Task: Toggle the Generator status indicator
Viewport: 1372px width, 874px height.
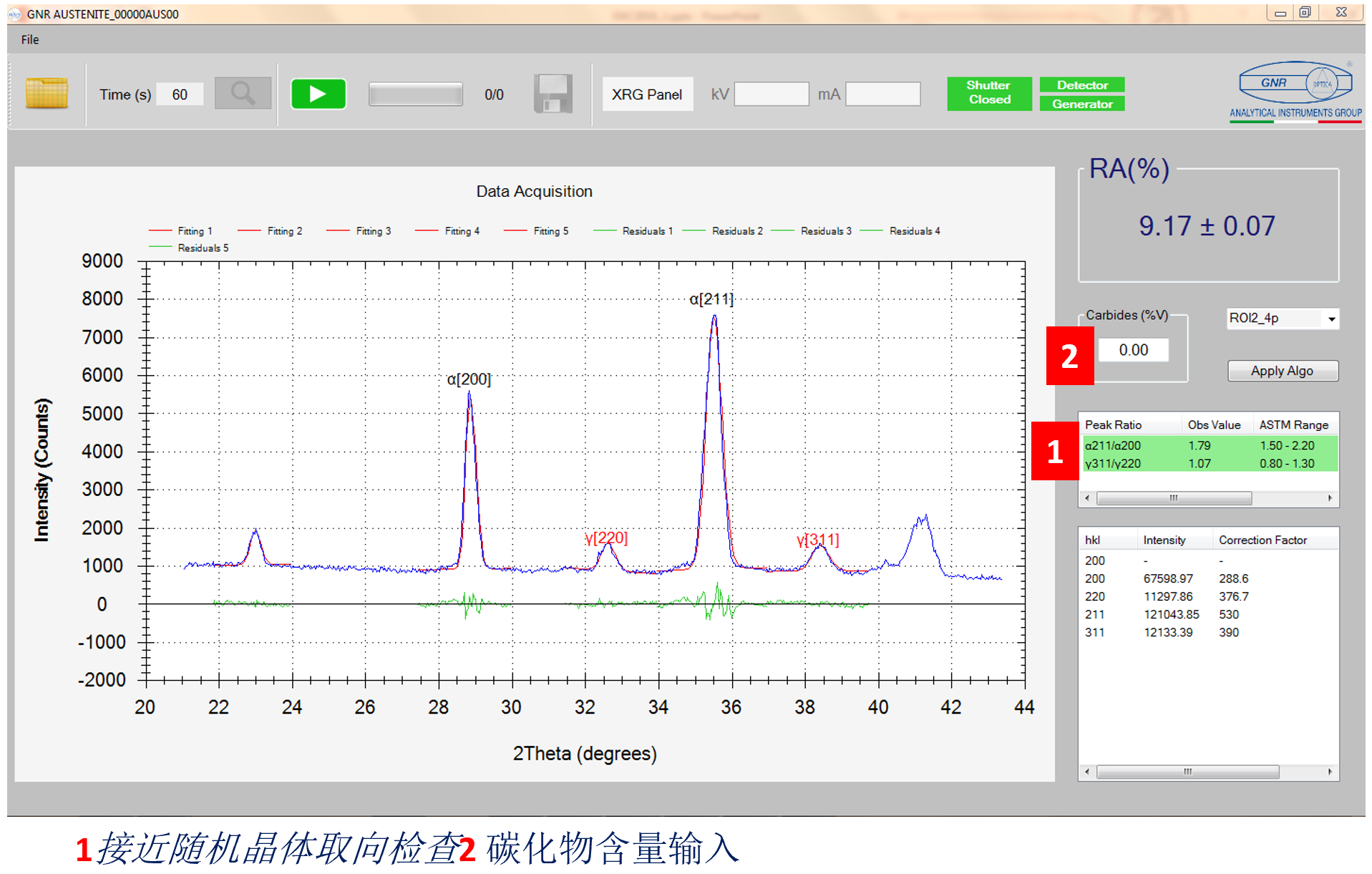Action: point(1081,105)
